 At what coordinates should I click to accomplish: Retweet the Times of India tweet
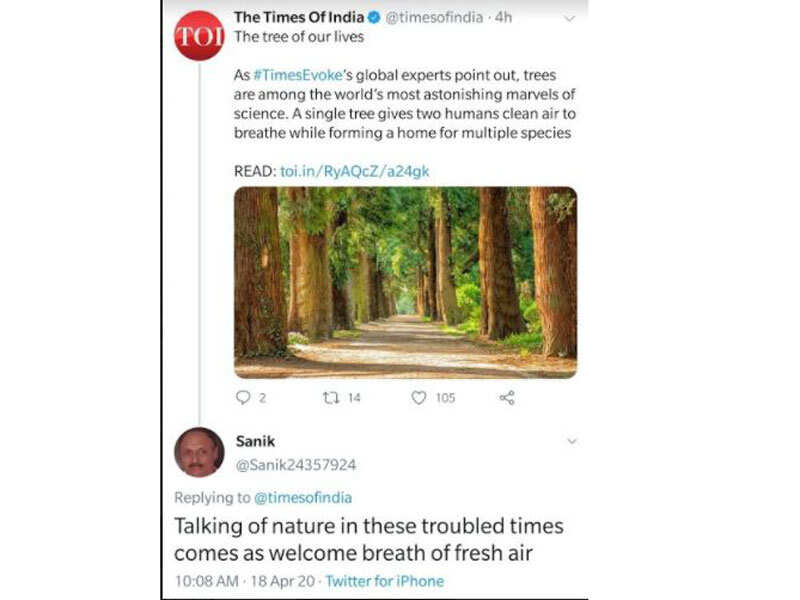click(331, 397)
